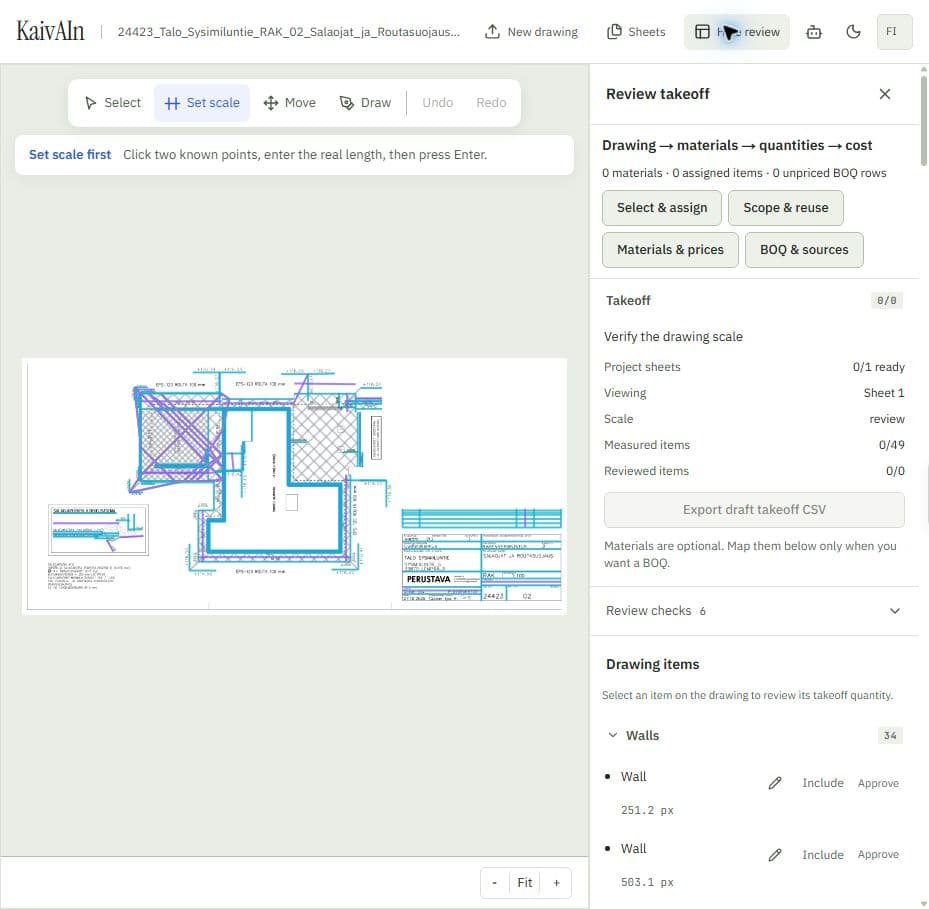929x909 pixels.
Task: Upload a New drawing
Action: click(x=531, y=32)
